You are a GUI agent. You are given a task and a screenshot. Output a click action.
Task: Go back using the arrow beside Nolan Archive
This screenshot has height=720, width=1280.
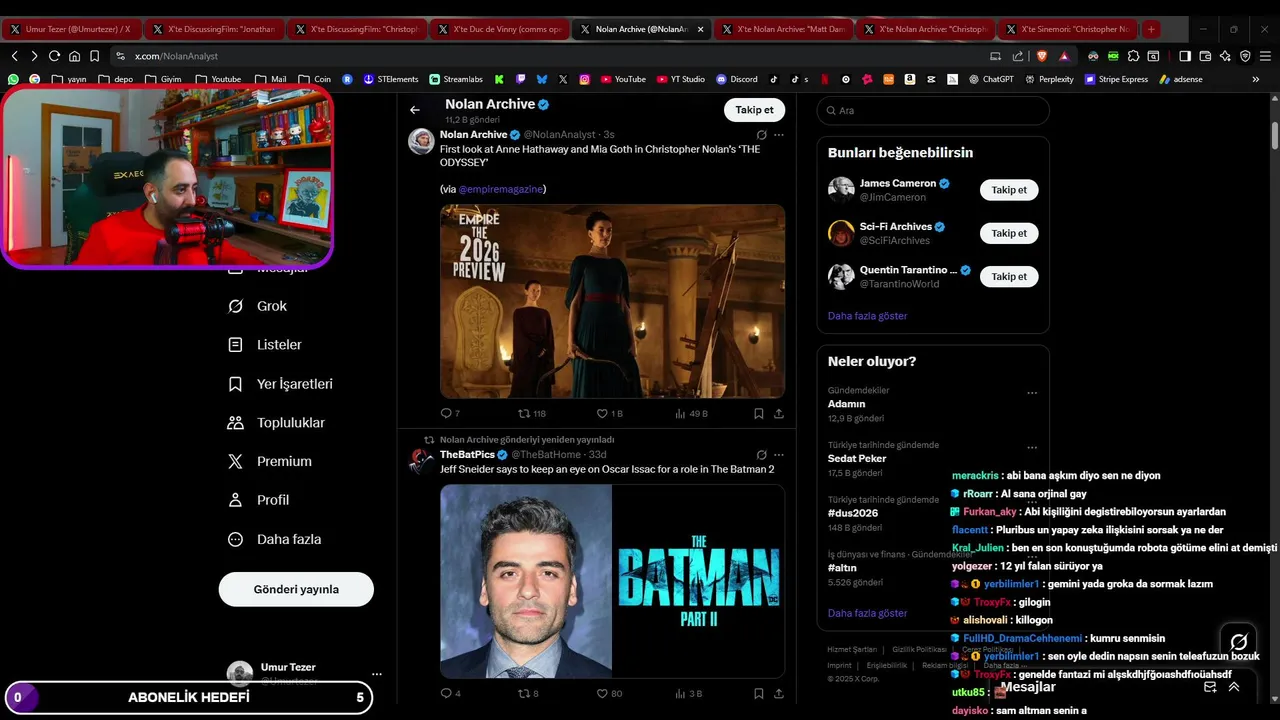tap(415, 110)
